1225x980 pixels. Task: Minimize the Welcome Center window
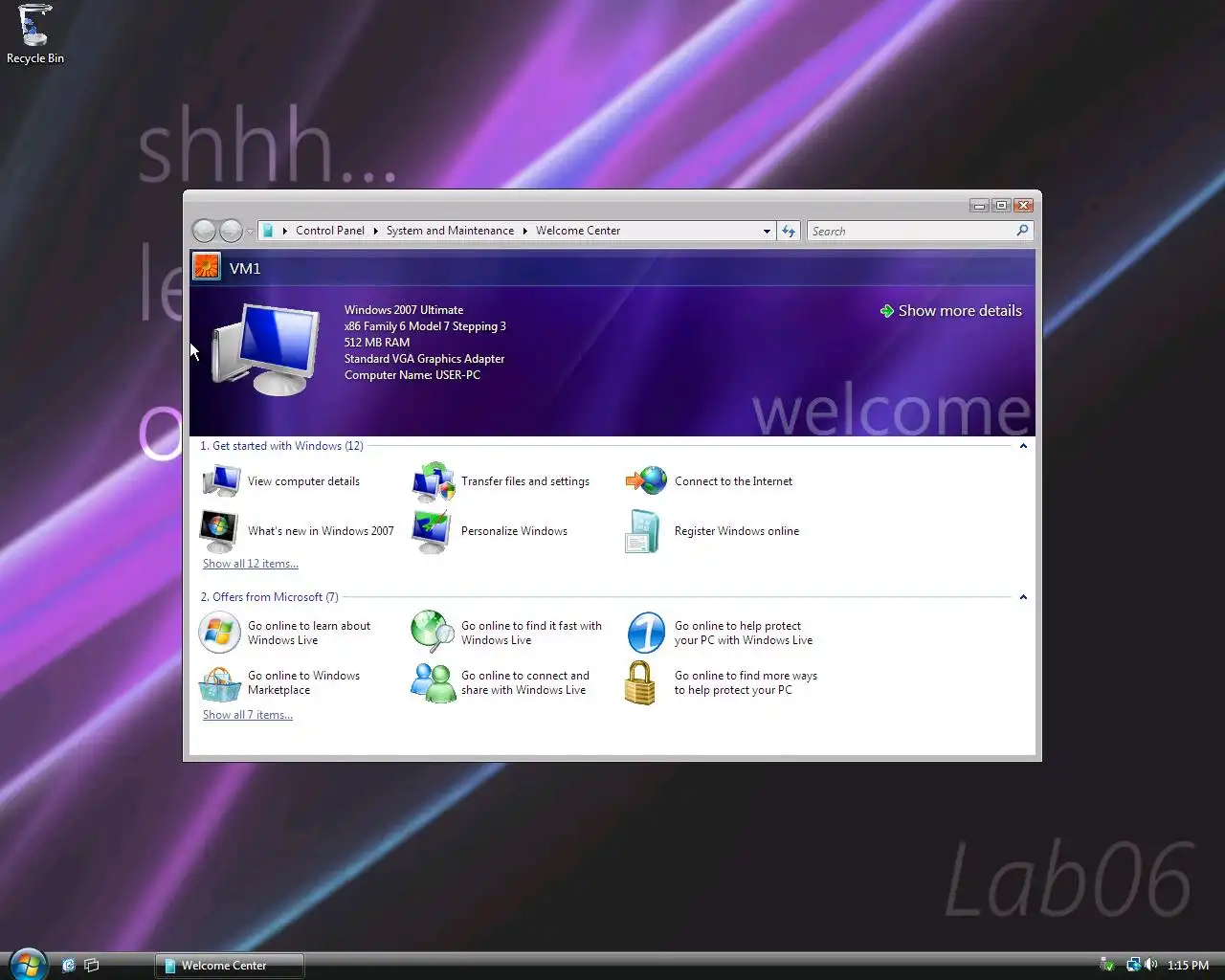click(x=979, y=205)
